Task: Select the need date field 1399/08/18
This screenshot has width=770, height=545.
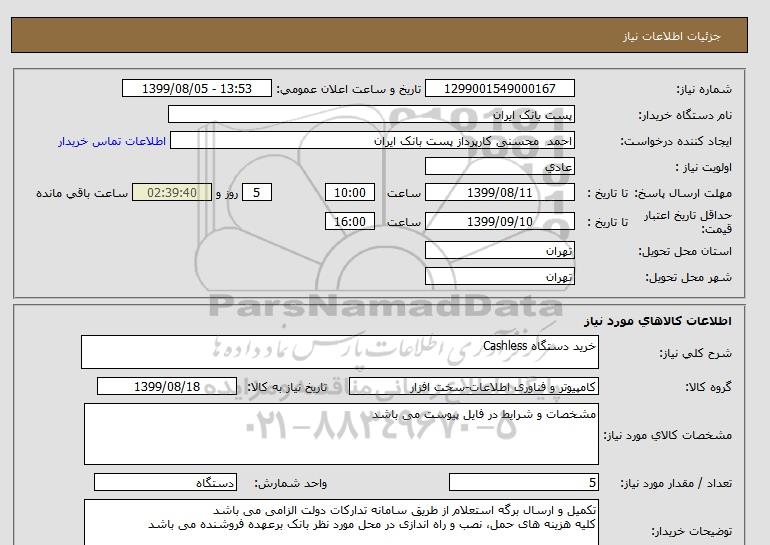Action: click(167, 386)
